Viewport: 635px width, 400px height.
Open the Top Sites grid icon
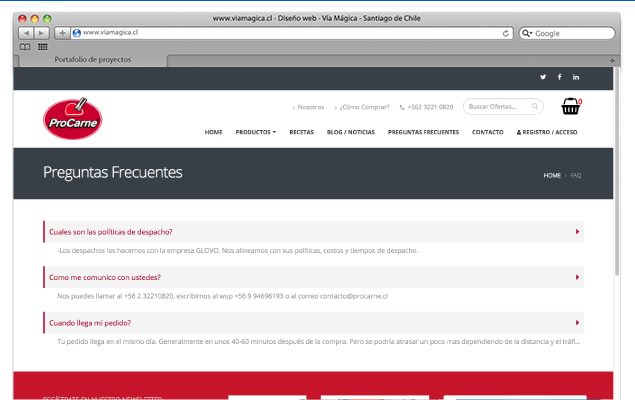click(x=43, y=46)
